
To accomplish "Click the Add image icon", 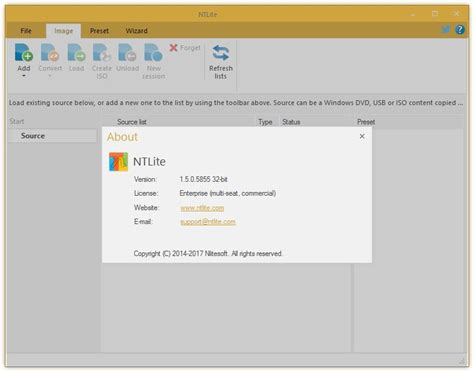I will pos(24,53).
